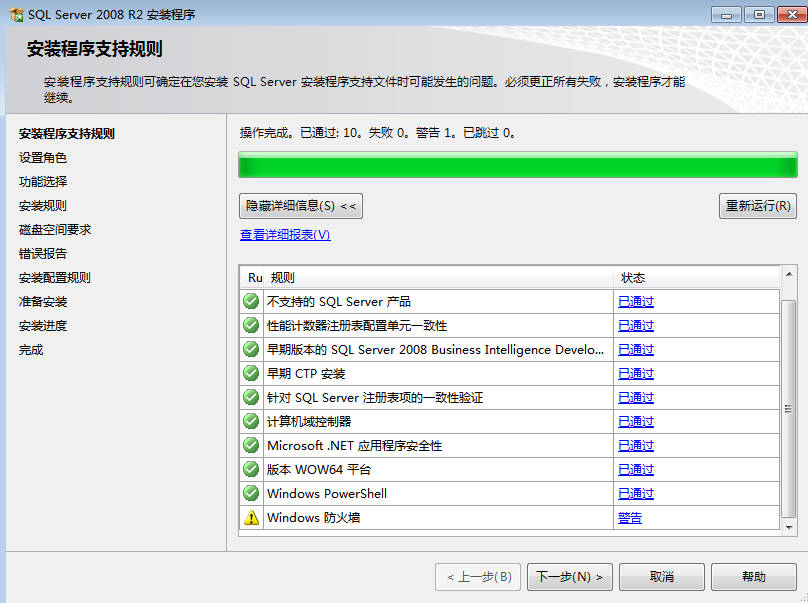808x603 pixels.
Task: Click the SQL Server setup title bar icon
Action: tap(16, 15)
